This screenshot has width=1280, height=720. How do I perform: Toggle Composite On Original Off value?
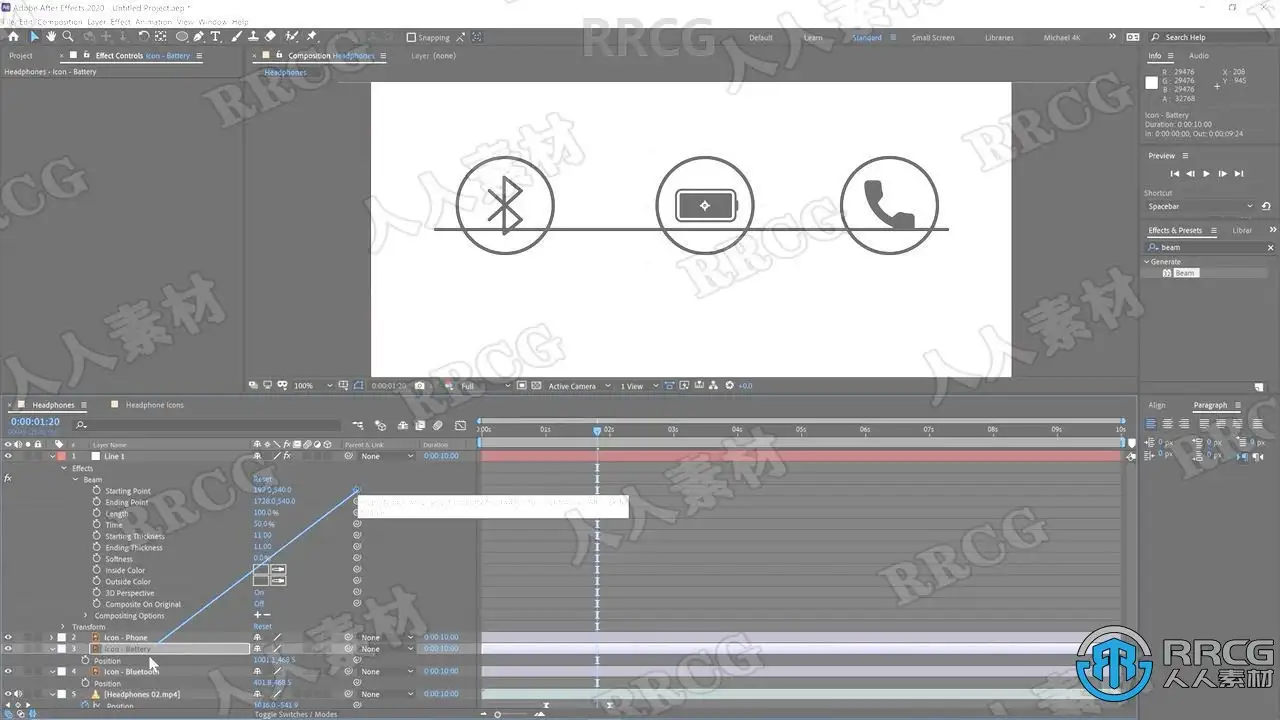259,604
